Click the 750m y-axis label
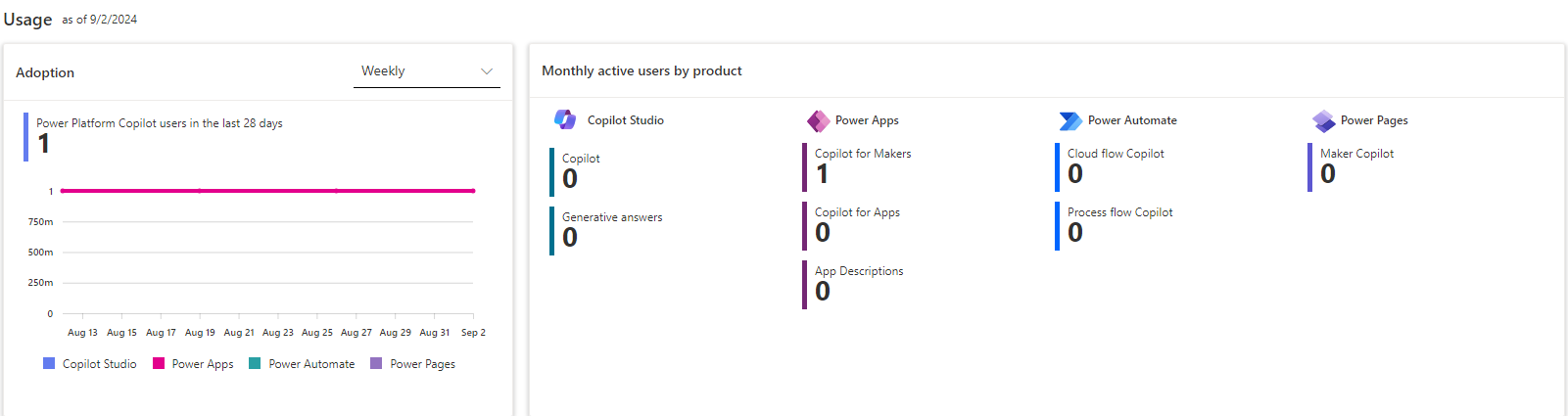Image resolution: width=1568 pixels, height=416 pixels. [x=40, y=222]
